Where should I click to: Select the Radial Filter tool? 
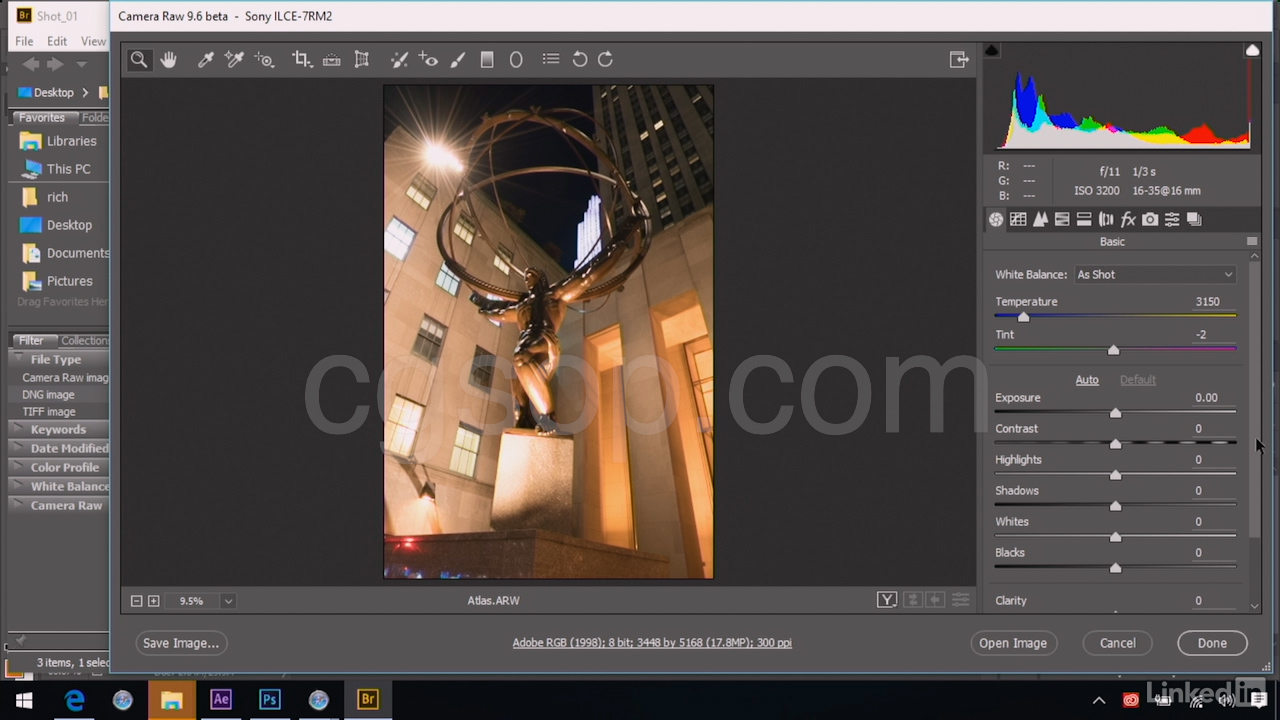[x=516, y=60]
